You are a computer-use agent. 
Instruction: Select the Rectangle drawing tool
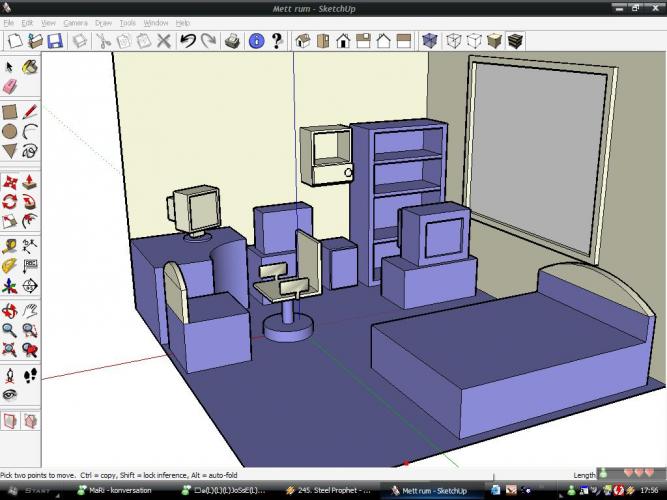tap(10, 112)
